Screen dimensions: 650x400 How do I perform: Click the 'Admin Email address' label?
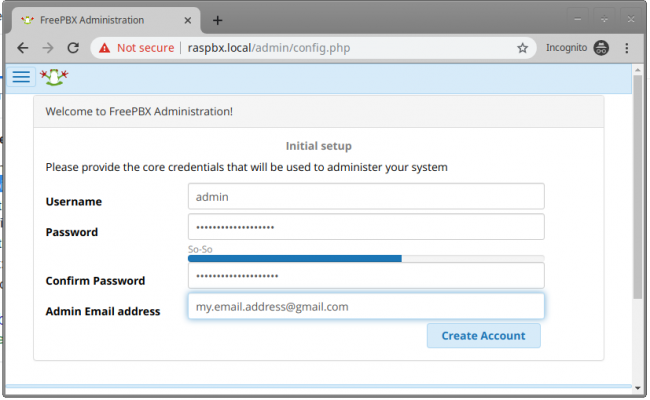click(x=103, y=311)
